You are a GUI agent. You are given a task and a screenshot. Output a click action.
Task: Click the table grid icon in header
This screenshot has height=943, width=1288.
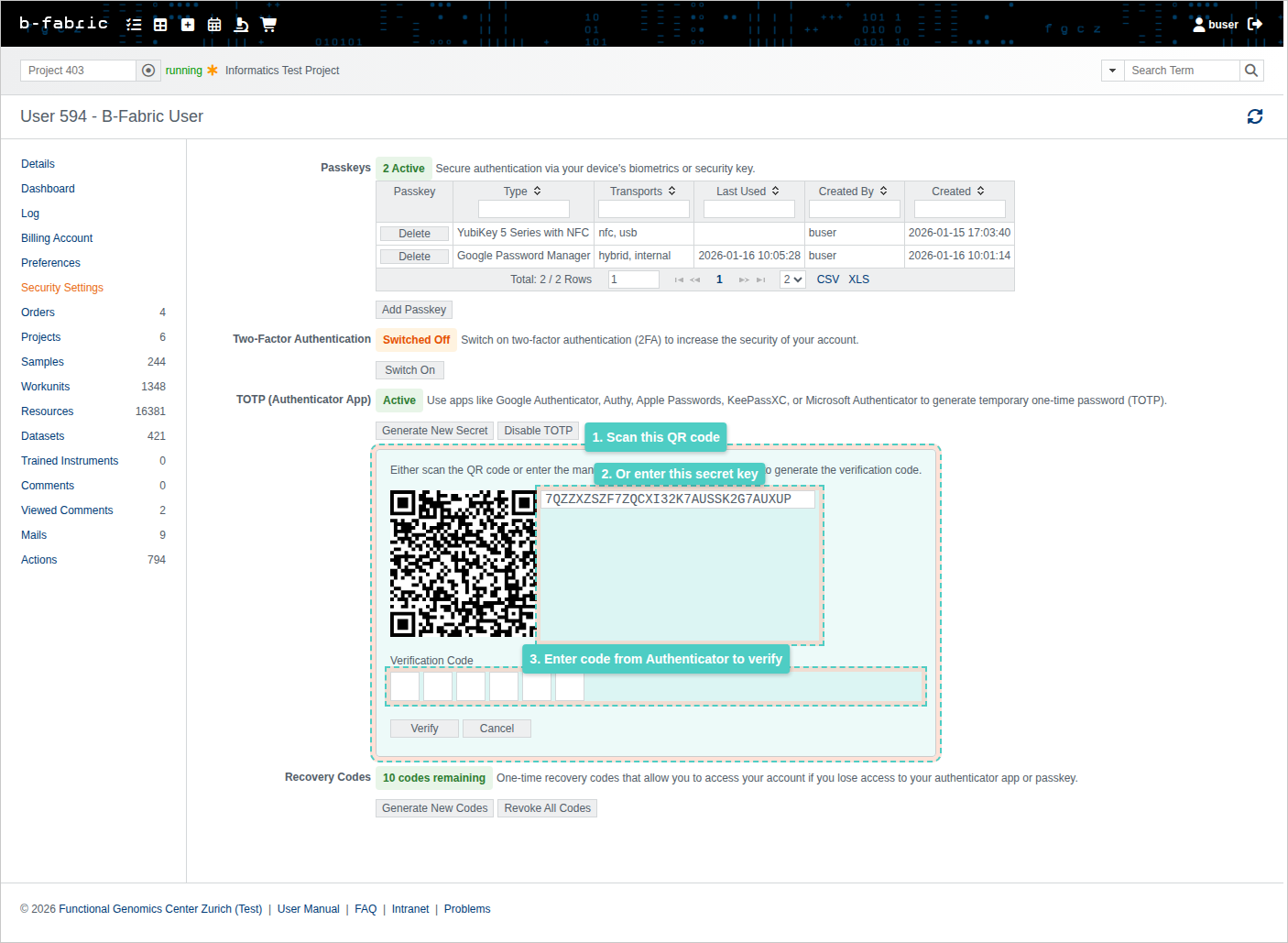click(x=160, y=25)
